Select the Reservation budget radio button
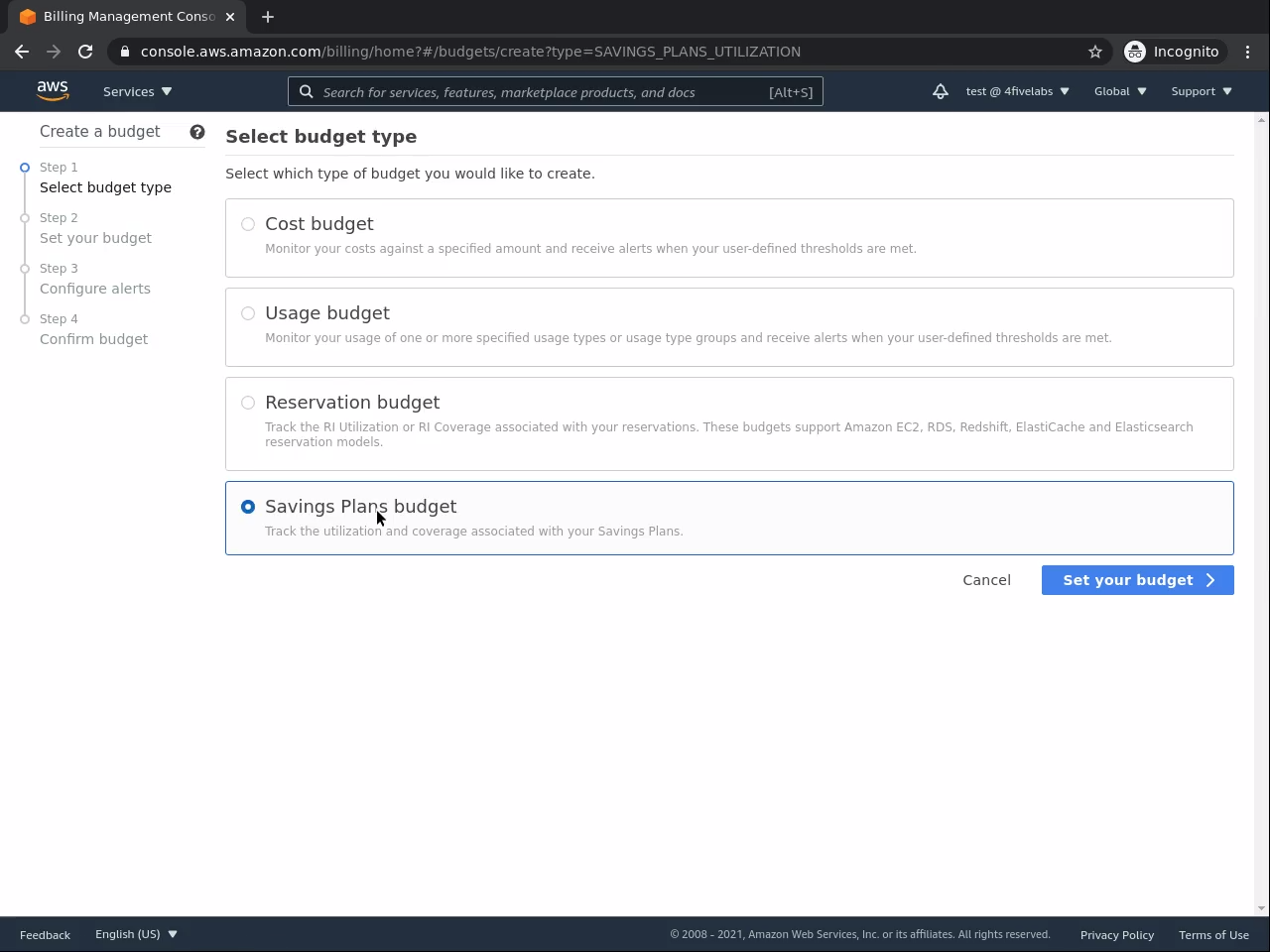1270x952 pixels. coord(248,403)
